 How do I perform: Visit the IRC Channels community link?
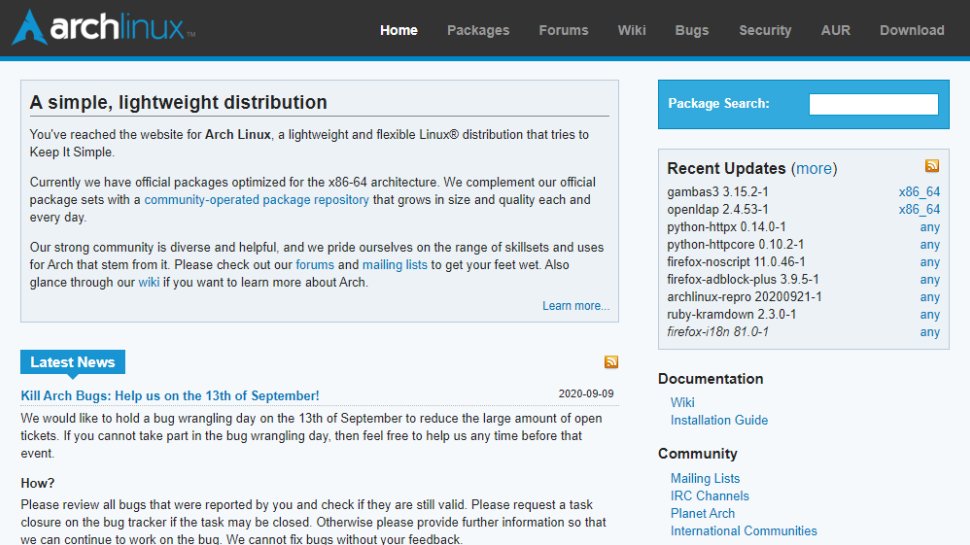coord(709,496)
